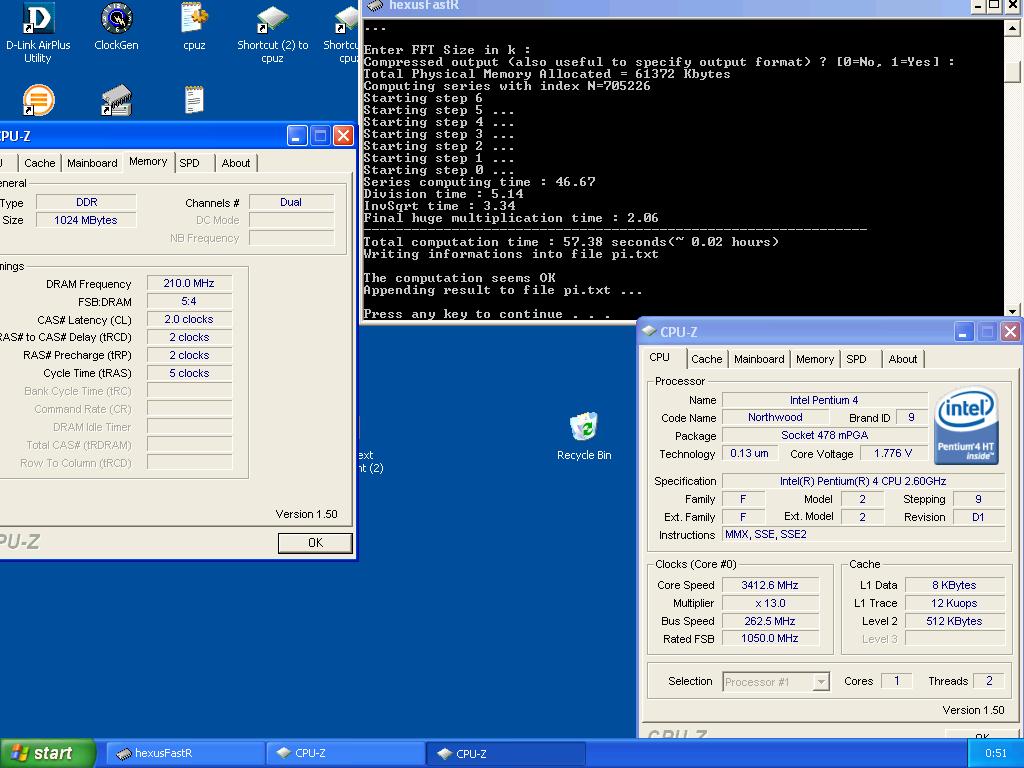Click Core Voltage value 1.776 V
The width and height of the screenshot is (1024, 768).
click(x=893, y=453)
